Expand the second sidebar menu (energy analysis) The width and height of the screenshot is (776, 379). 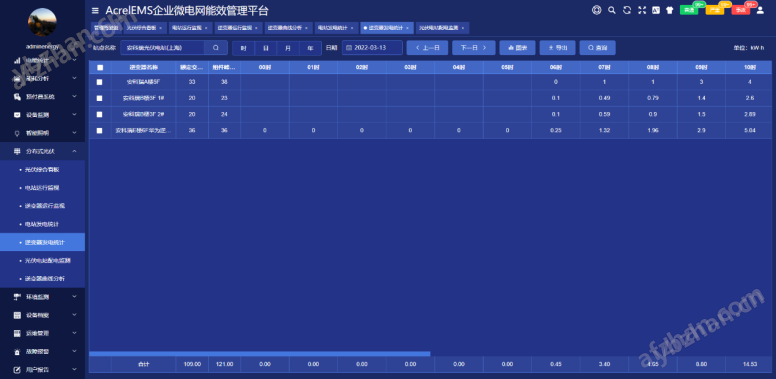pyautogui.click(x=43, y=78)
